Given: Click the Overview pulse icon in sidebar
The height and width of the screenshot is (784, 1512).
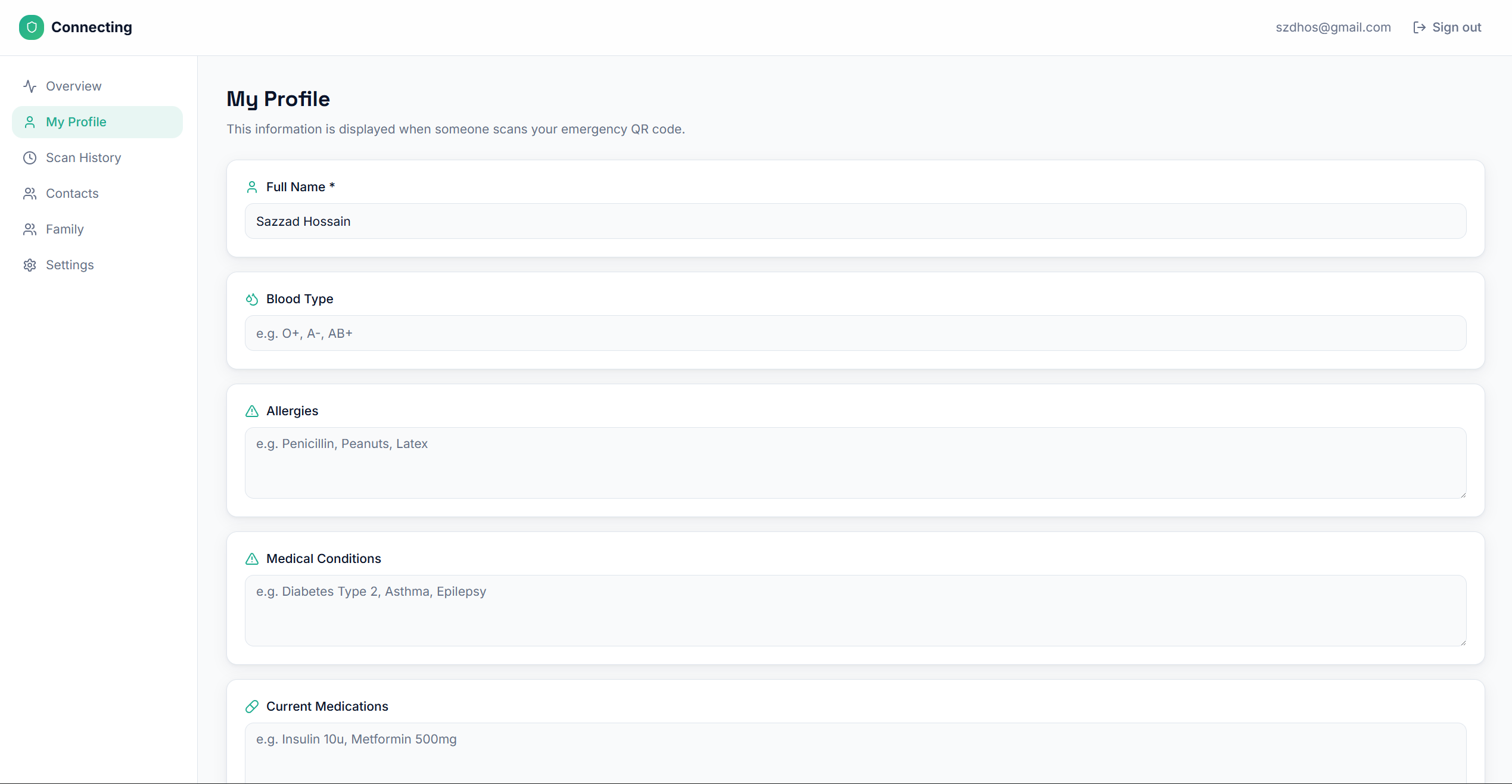Looking at the screenshot, I should coord(30,86).
